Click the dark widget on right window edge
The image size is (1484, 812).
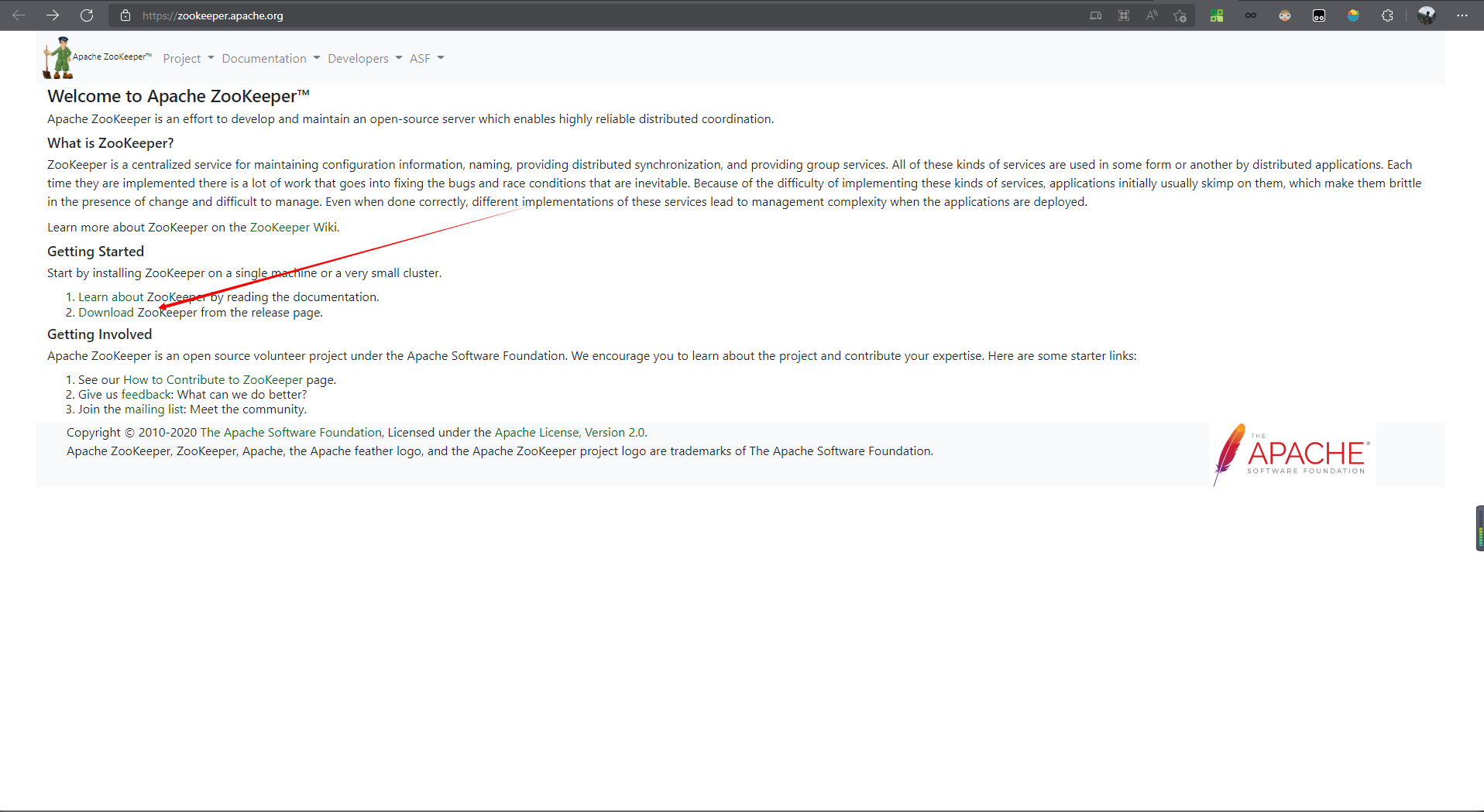pos(1479,528)
